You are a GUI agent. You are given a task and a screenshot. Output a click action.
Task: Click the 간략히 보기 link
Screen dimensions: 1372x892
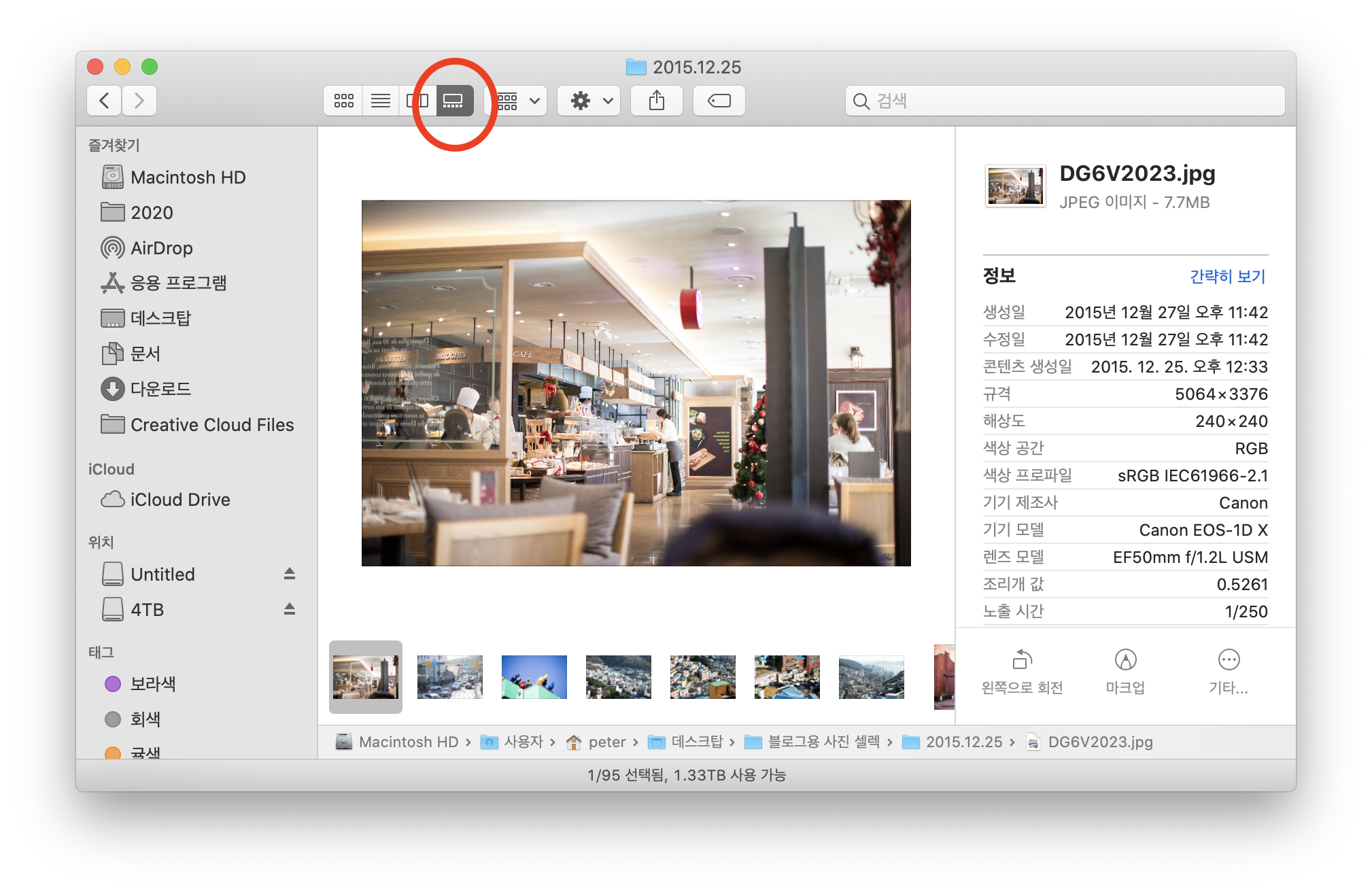[1227, 277]
